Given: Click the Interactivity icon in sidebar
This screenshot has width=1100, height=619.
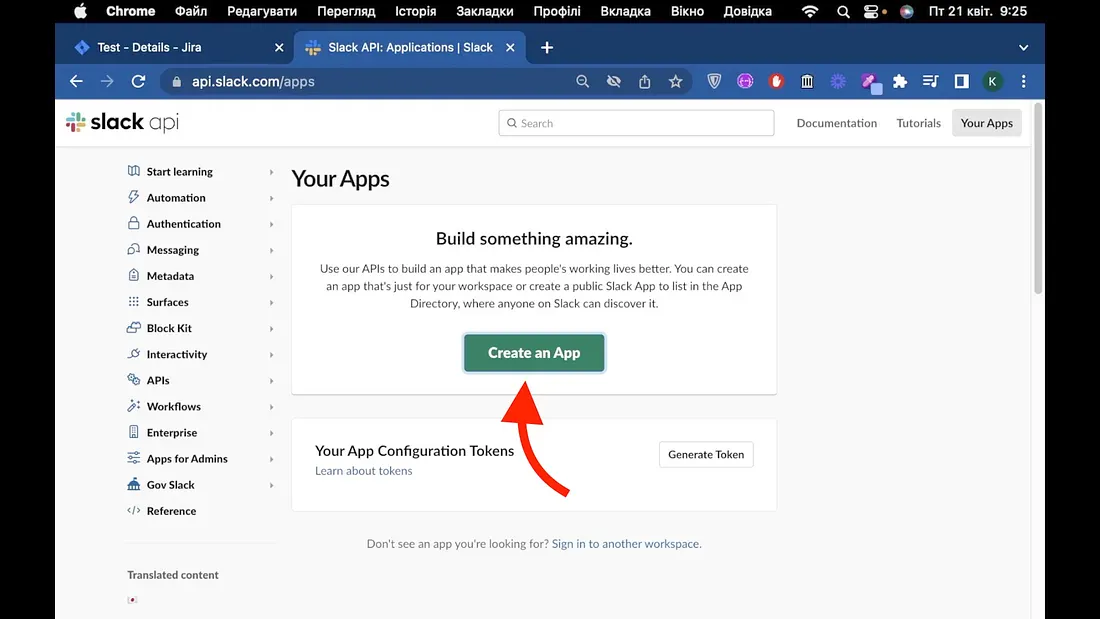Looking at the screenshot, I should pyautogui.click(x=133, y=354).
